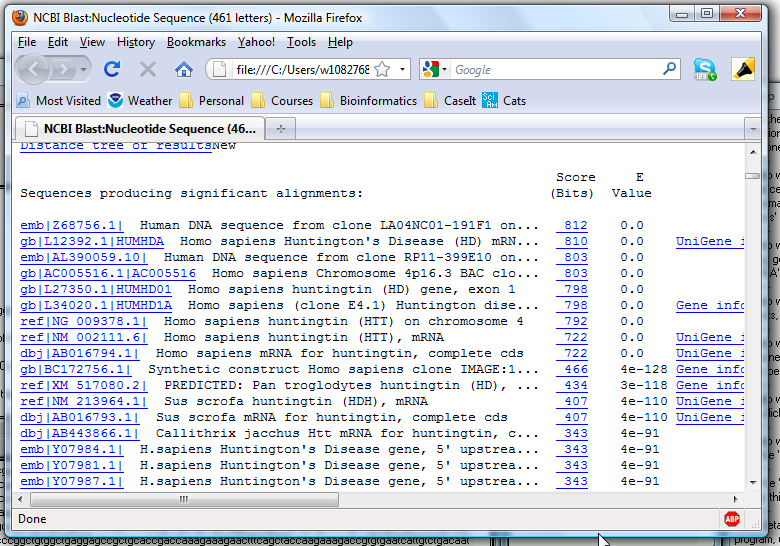Open the ref|NG_009378.1| link
This screenshot has width=780, height=546.
pos(84,321)
